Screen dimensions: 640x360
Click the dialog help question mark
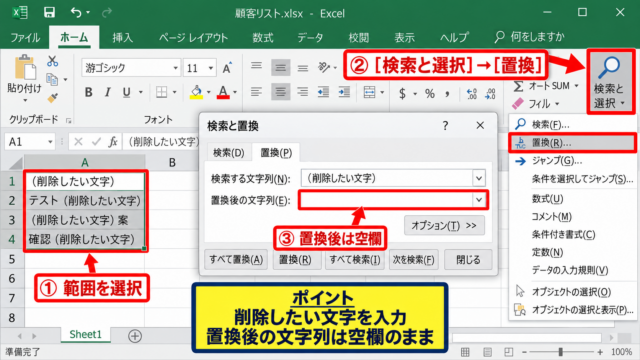pyautogui.click(x=445, y=126)
